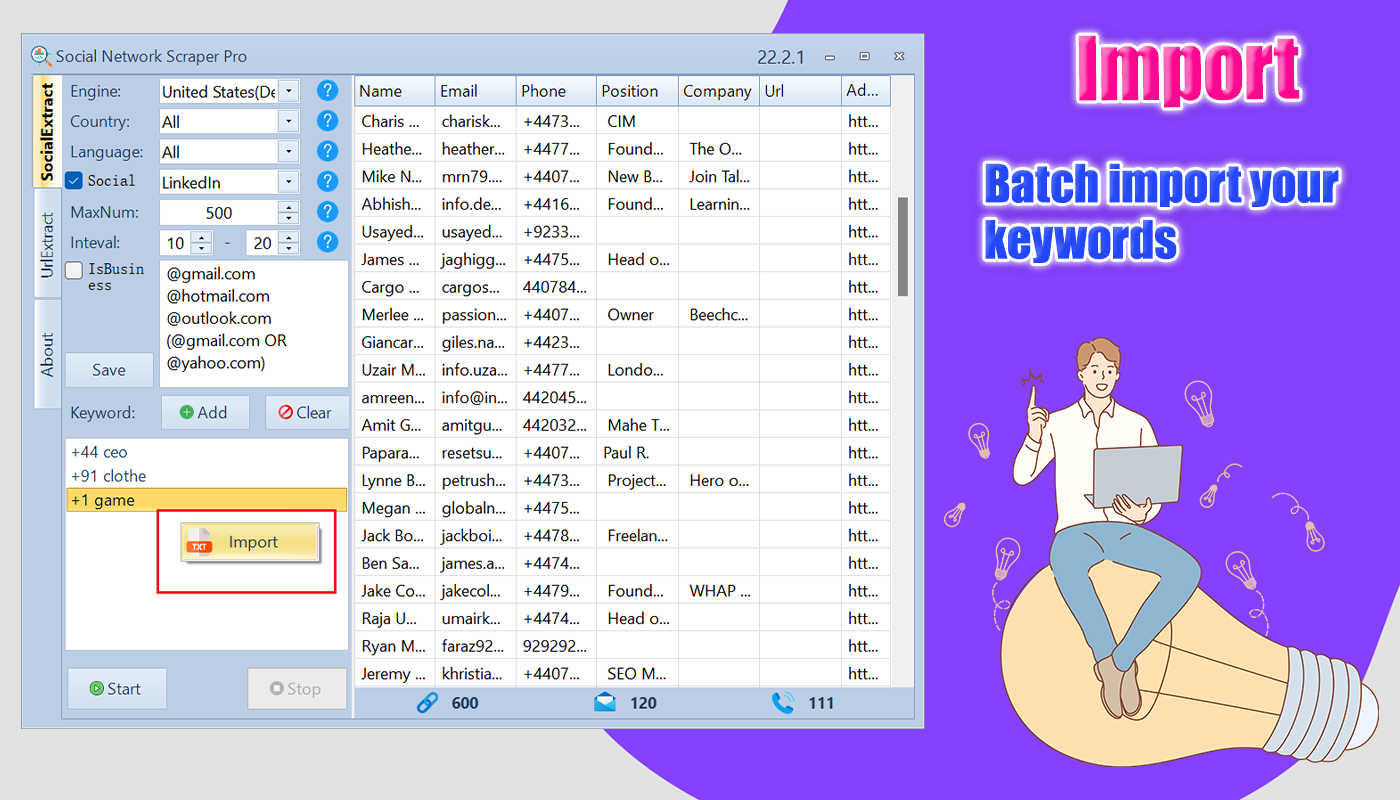Open help for the MaxNum setting

point(327,212)
